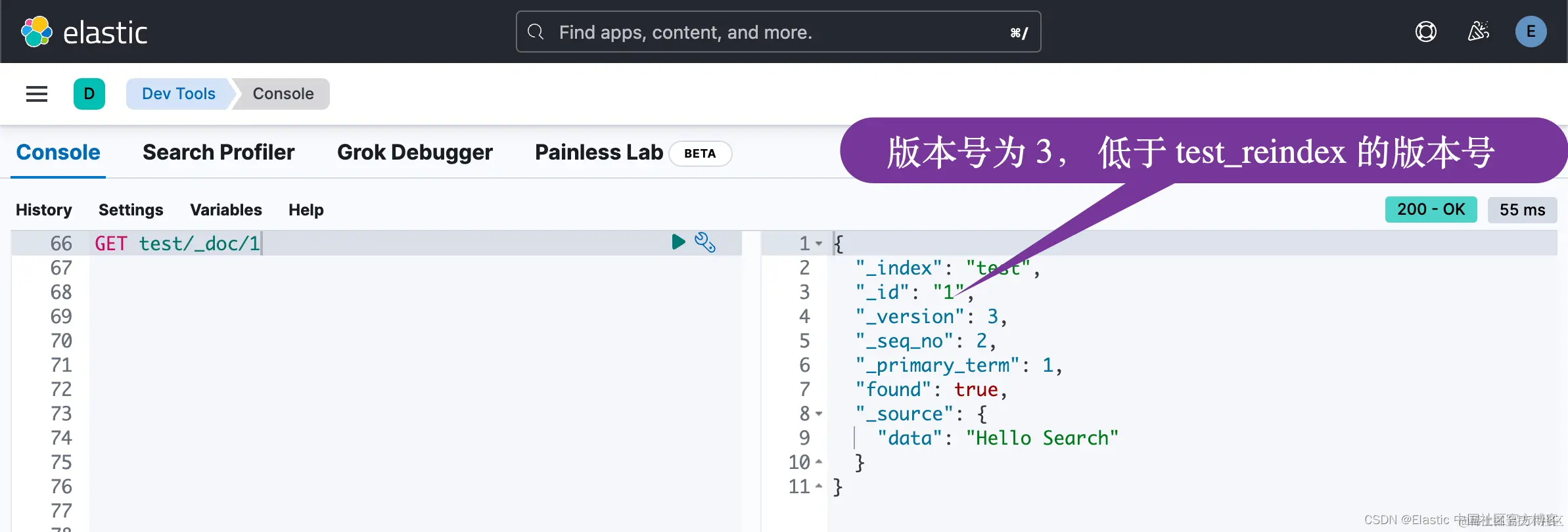Open console Settings

(131, 210)
